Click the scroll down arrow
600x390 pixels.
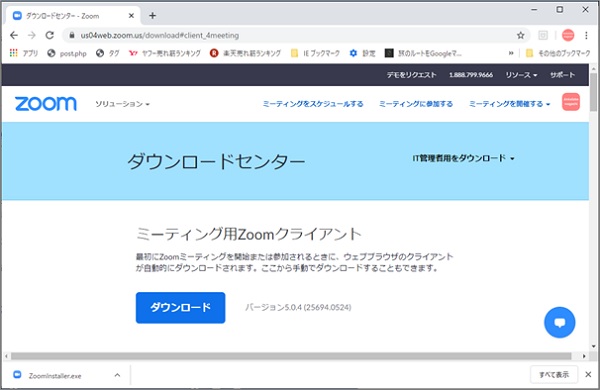593,346
